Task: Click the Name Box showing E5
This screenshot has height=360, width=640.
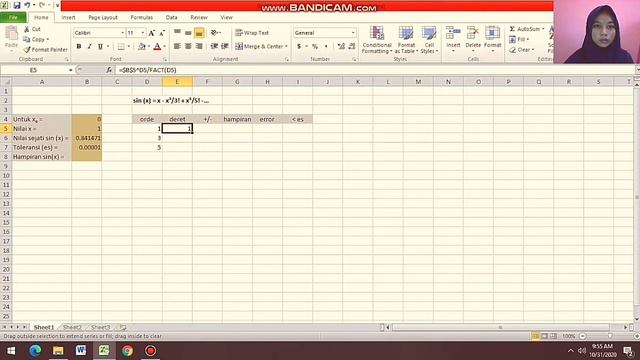Action: tap(33, 70)
